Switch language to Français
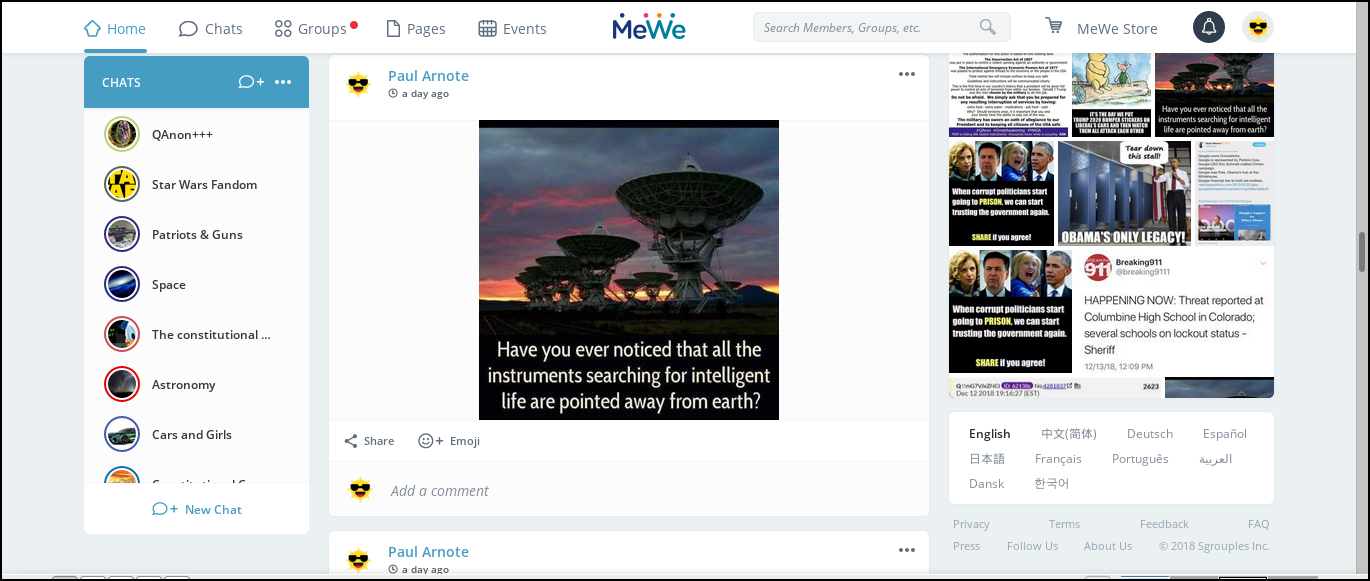 pos(1058,459)
